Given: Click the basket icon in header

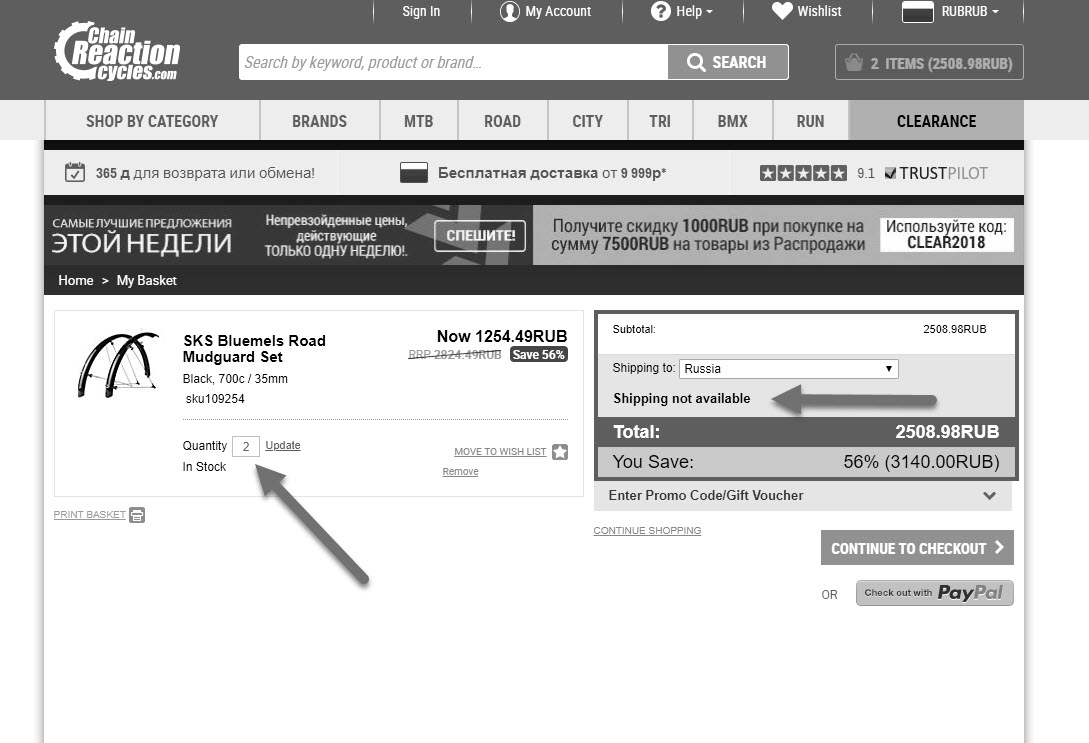Looking at the screenshot, I should (854, 62).
